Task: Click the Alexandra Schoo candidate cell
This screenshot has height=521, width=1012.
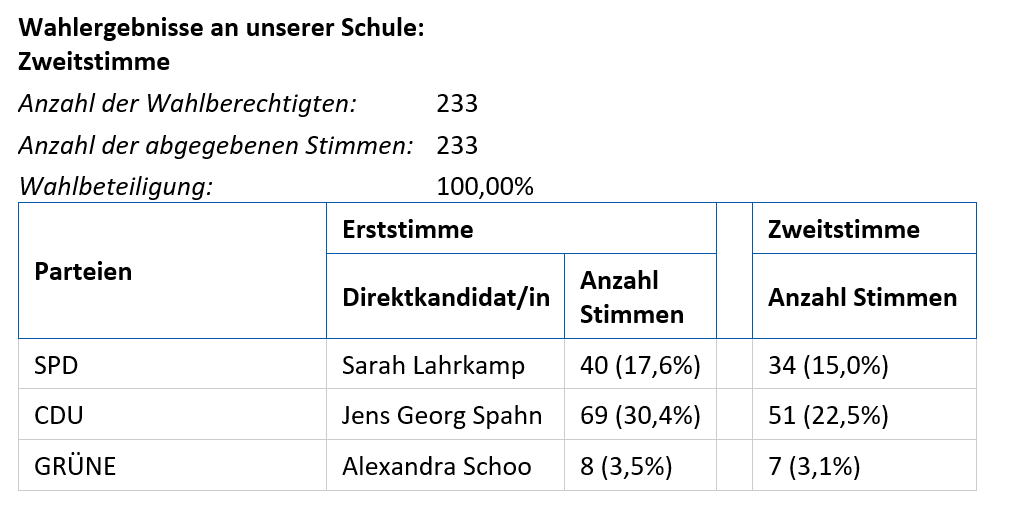Action: coord(445,465)
